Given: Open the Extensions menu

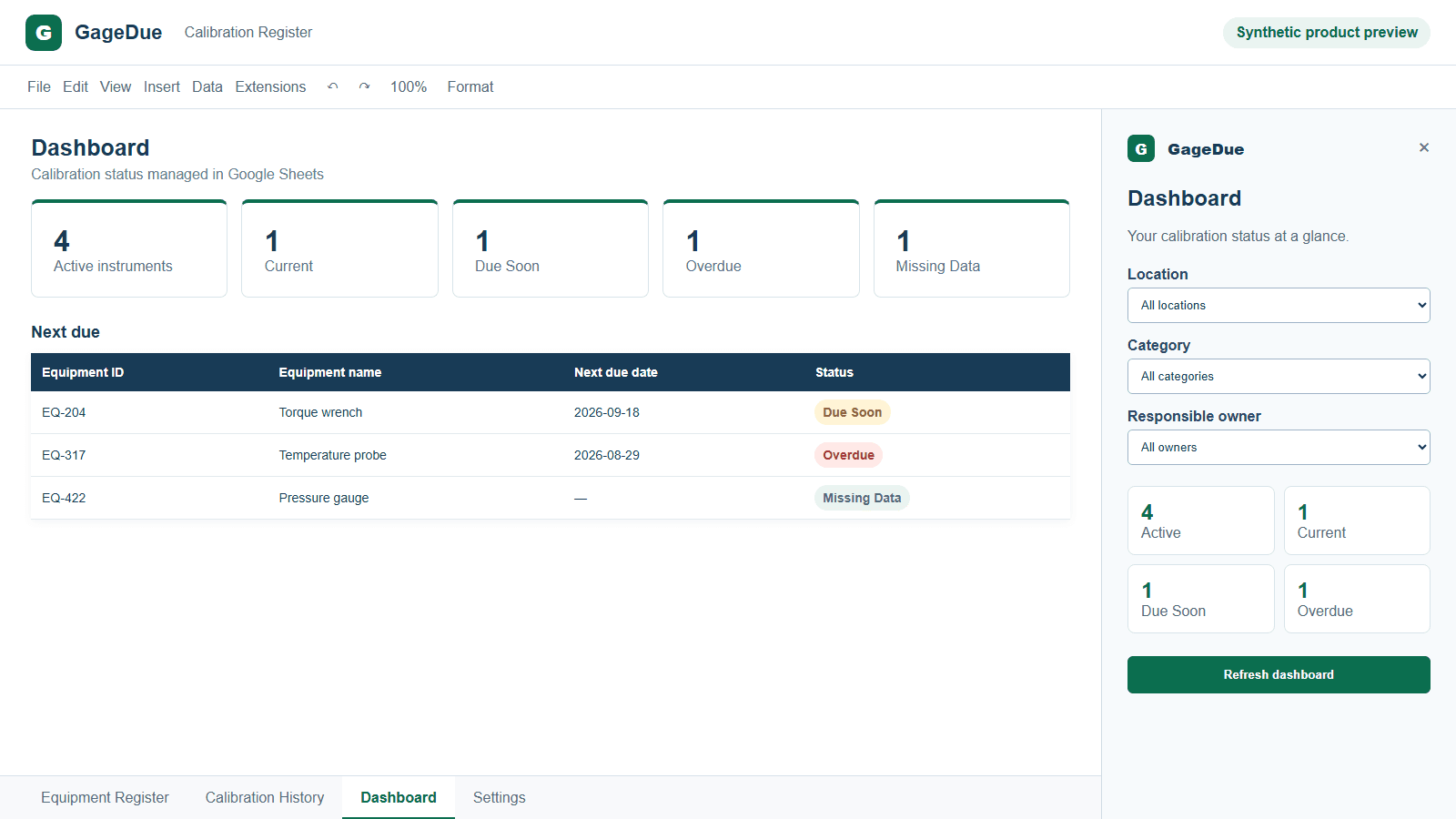Looking at the screenshot, I should (270, 86).
